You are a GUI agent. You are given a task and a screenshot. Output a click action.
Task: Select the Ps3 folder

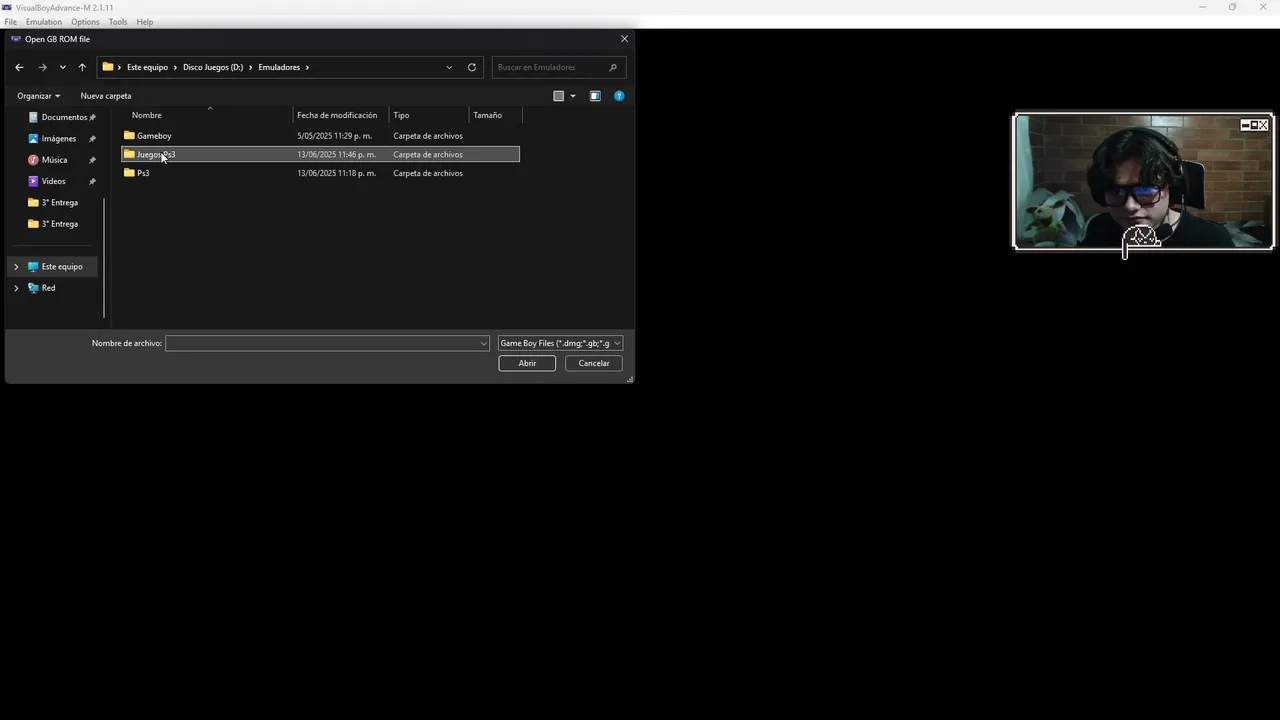click(143, 173)
